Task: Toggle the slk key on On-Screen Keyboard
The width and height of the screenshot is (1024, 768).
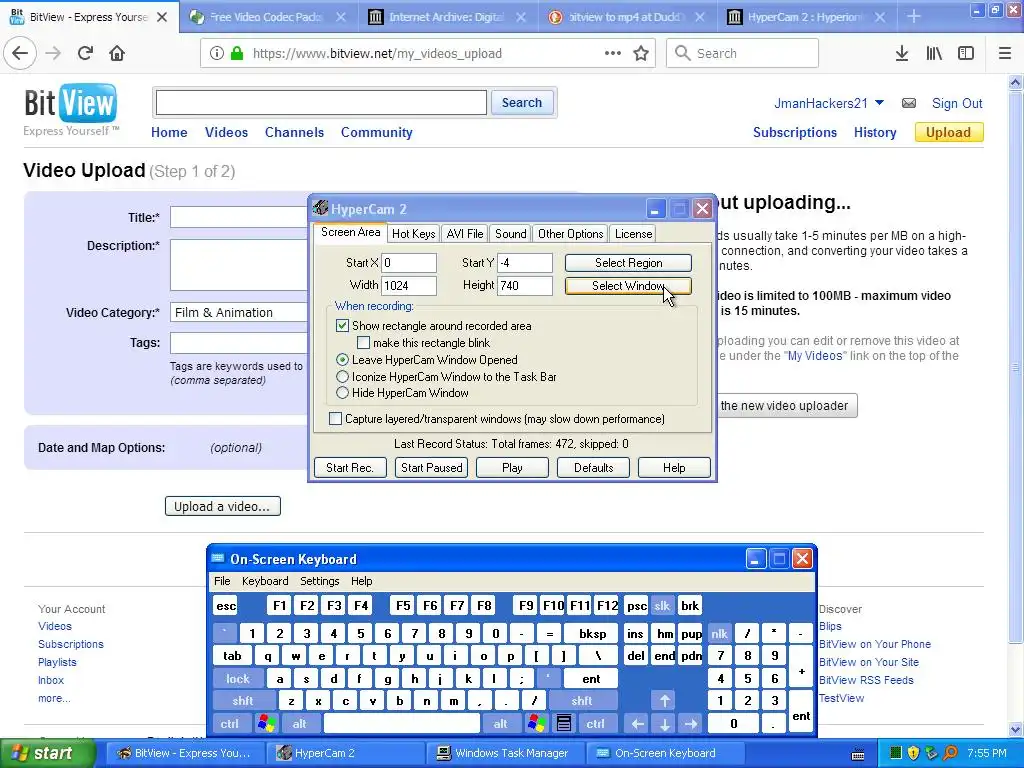Action: point(662,606)
